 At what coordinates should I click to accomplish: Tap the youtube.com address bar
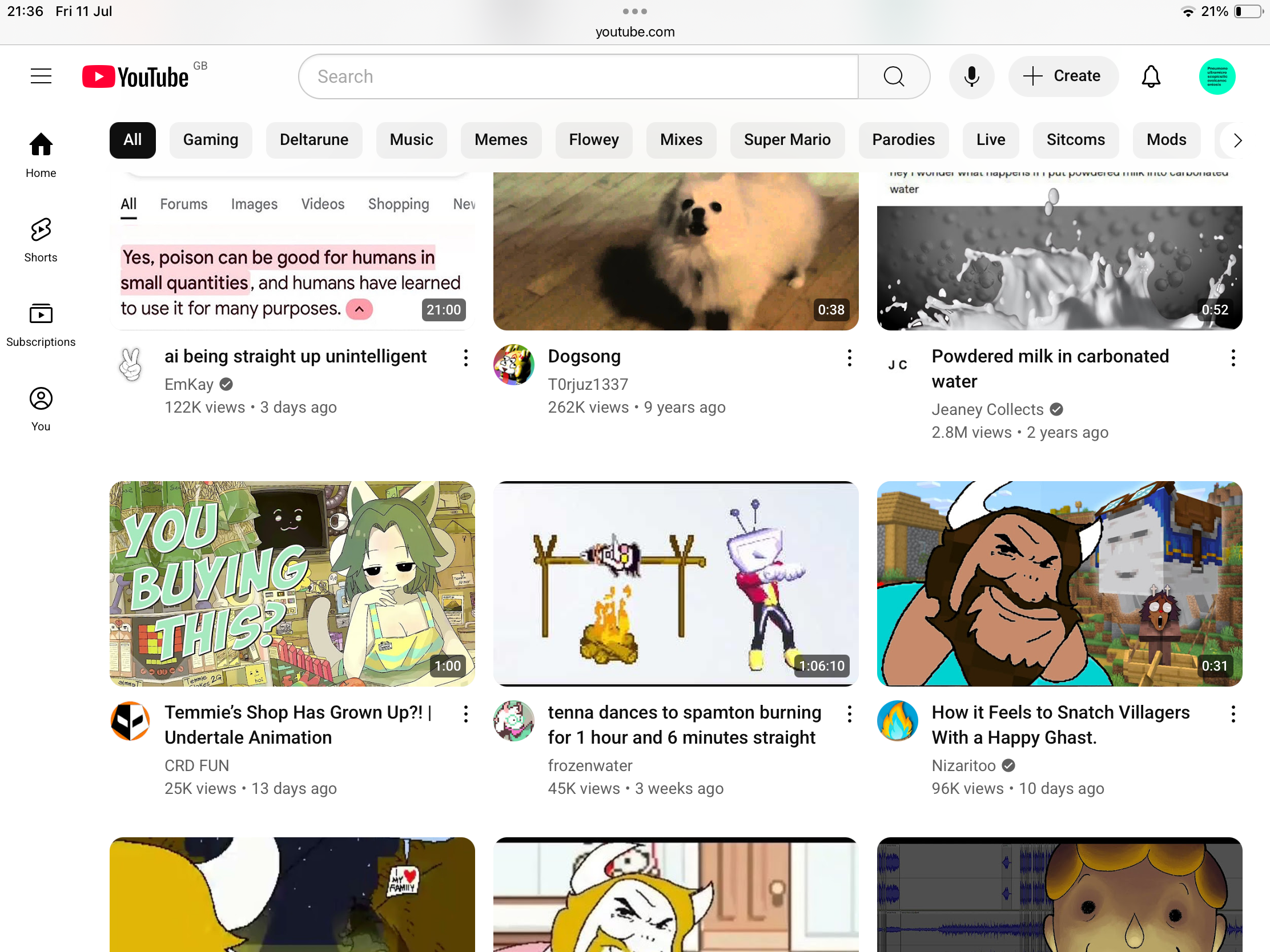tap(634, 32)
